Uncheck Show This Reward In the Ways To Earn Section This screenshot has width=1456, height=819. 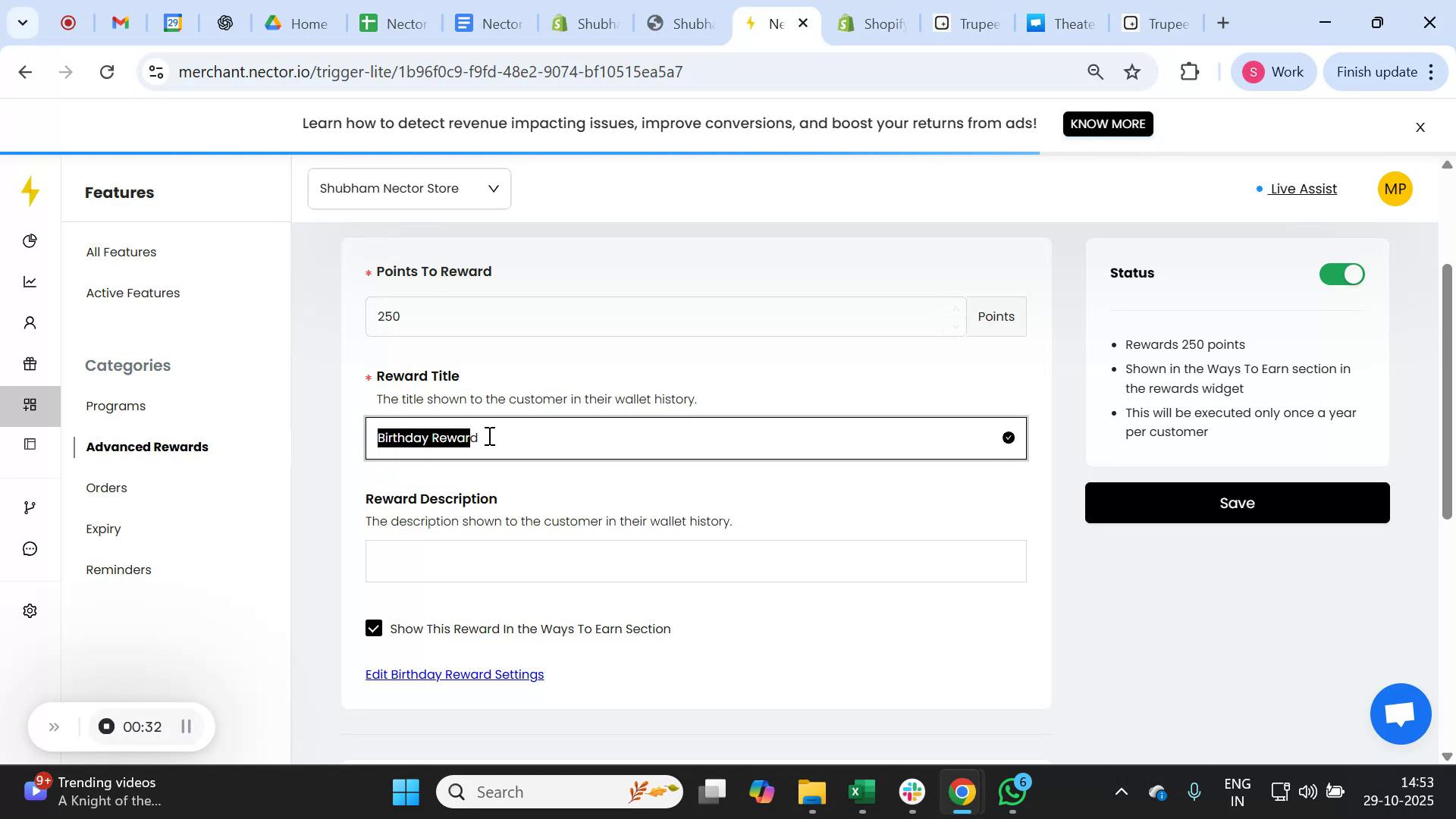click(374, 628)
